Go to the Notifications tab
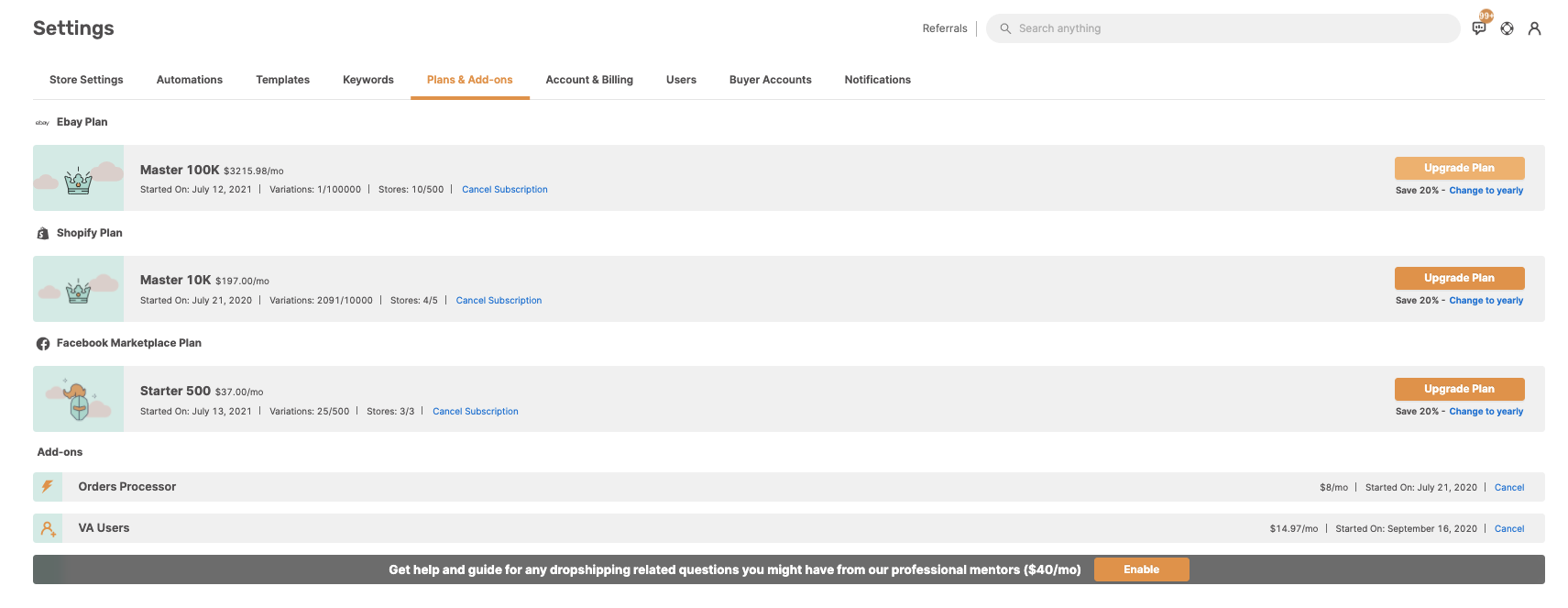This screenshot has height=608, width=1568. tap(878, 80)
